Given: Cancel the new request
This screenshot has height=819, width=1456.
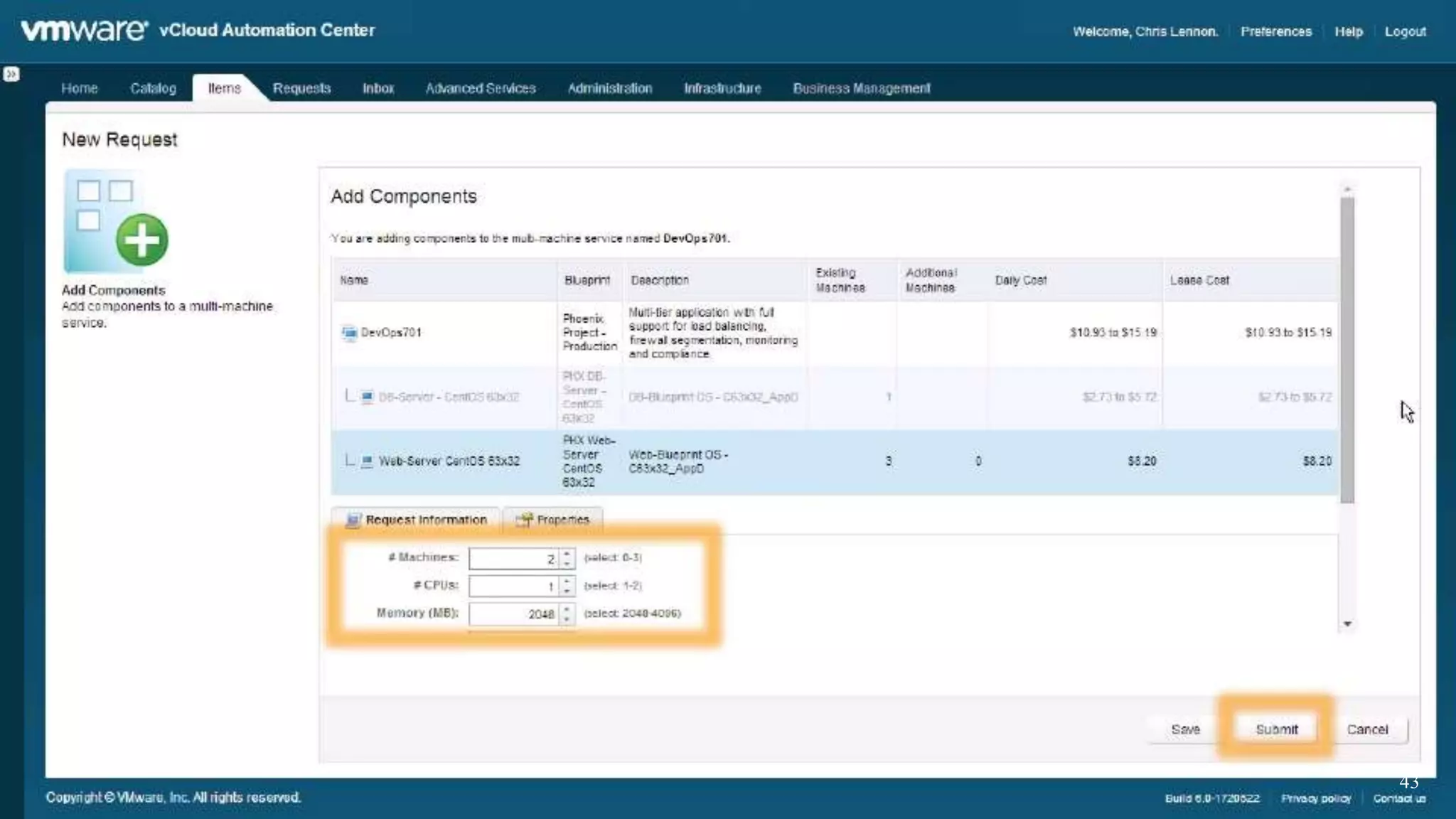Looking at the screenshot, I should click(x=1367, y=729).
